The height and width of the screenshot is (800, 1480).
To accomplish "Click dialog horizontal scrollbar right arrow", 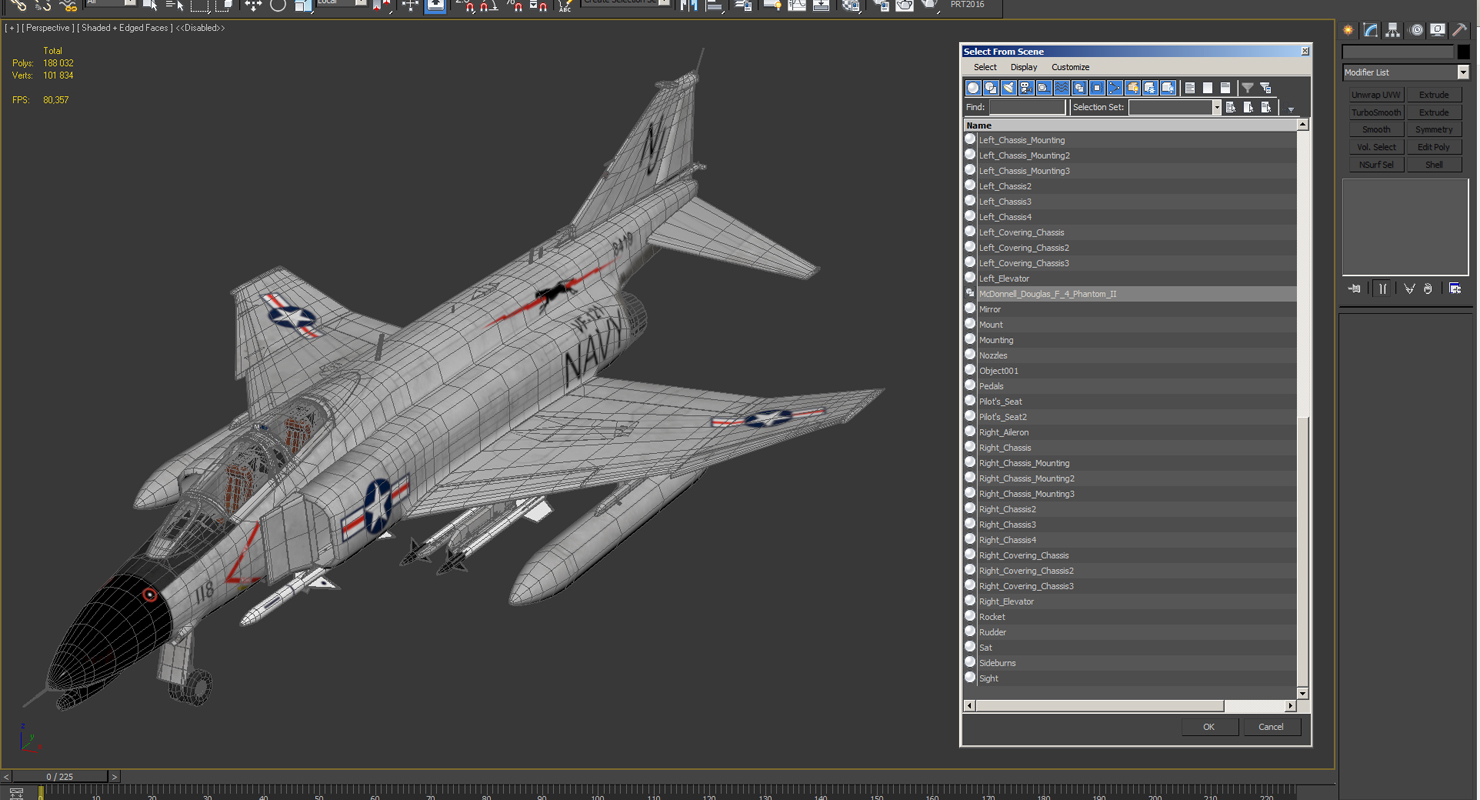I will pyautogui.click(x=1290, y=706).
